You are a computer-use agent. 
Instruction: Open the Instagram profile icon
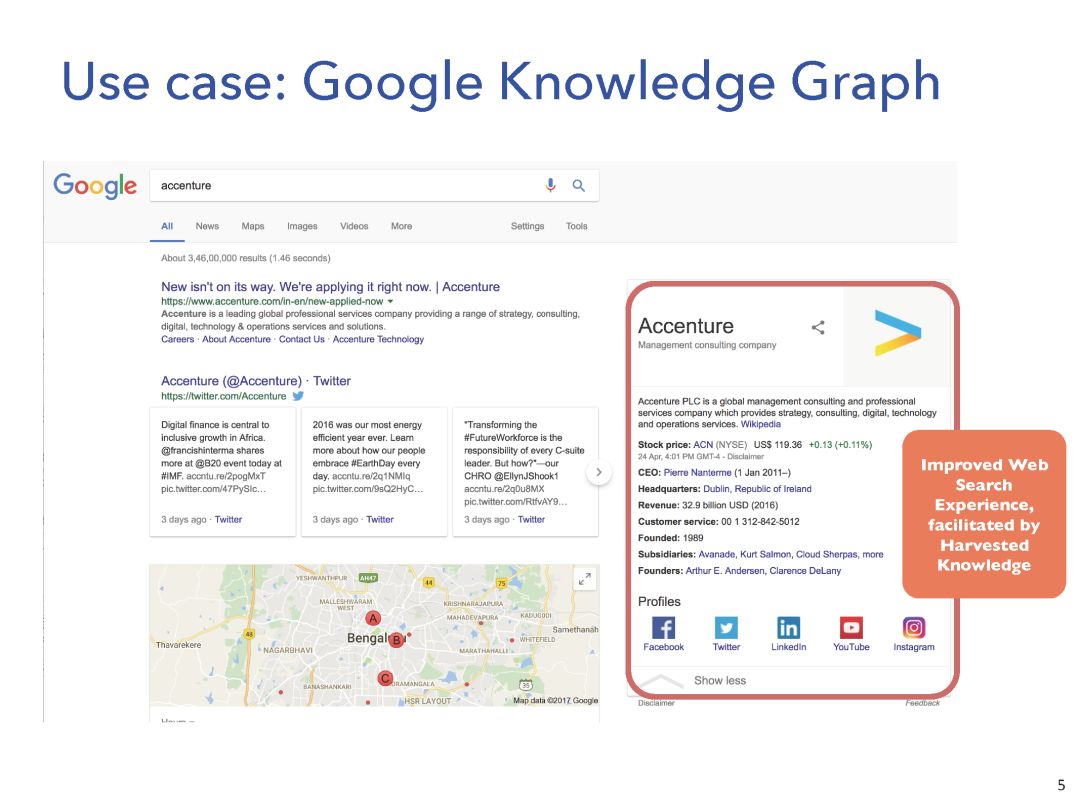pyautogui.click(x=914, y=627)
